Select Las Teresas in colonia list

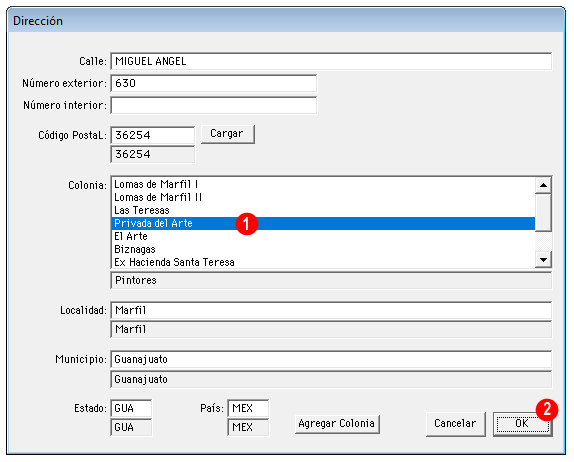click(x=323, y=210)
